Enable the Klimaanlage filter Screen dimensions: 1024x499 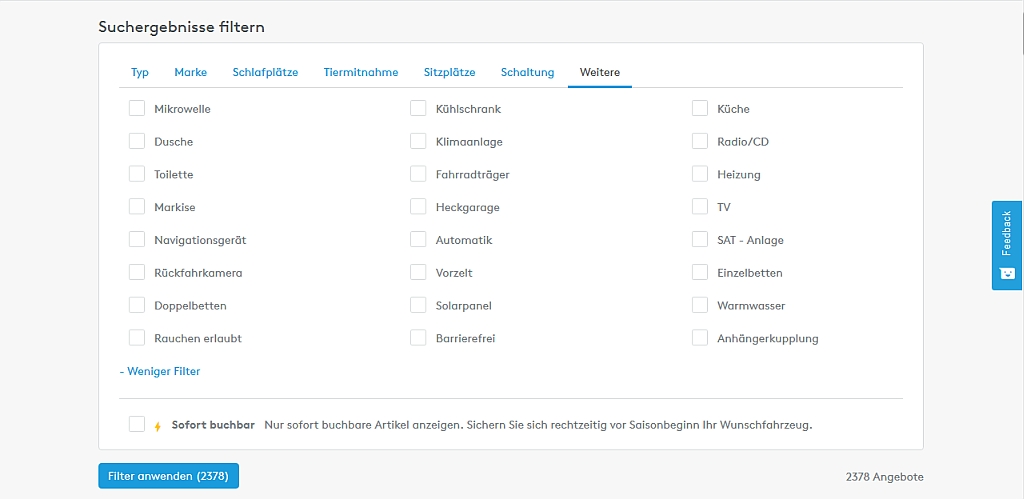click(418, 142)
